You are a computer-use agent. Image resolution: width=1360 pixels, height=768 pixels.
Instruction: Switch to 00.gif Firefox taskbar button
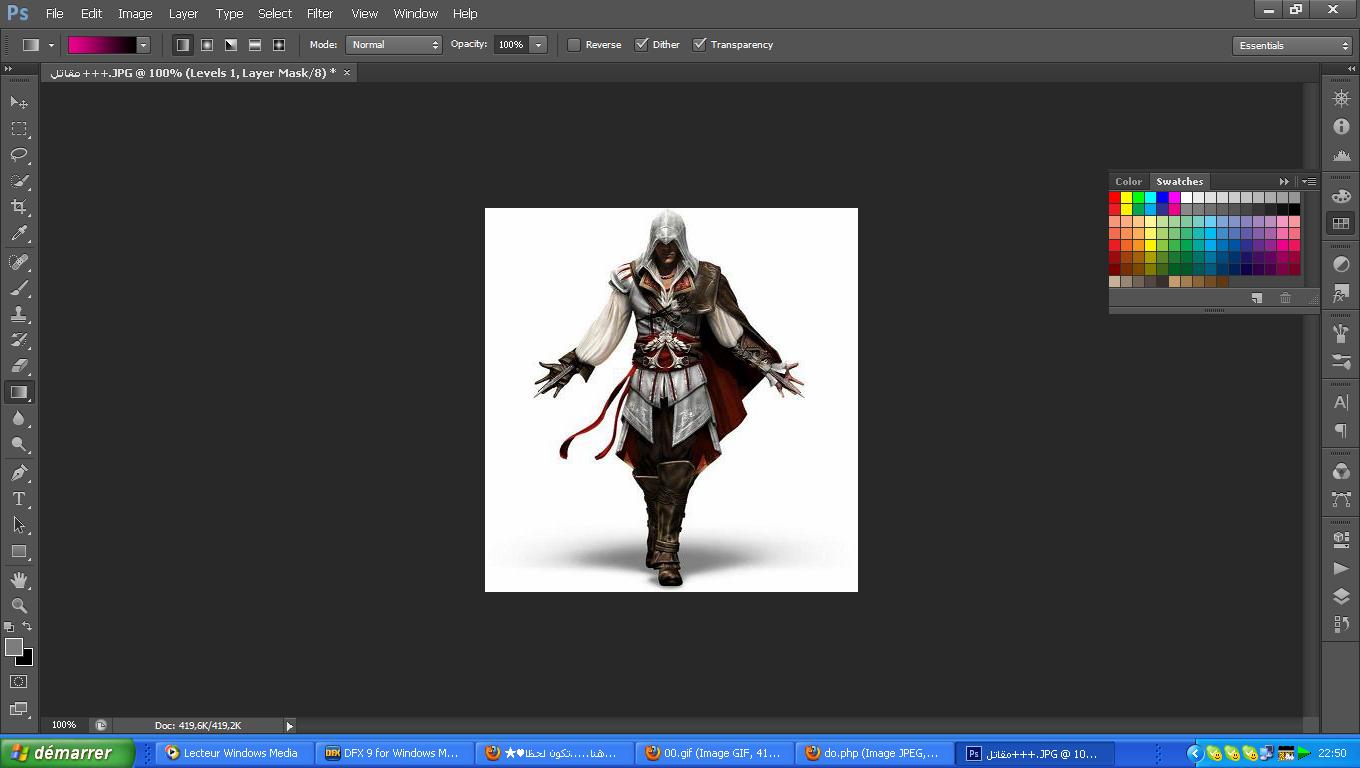click(714, 753)
